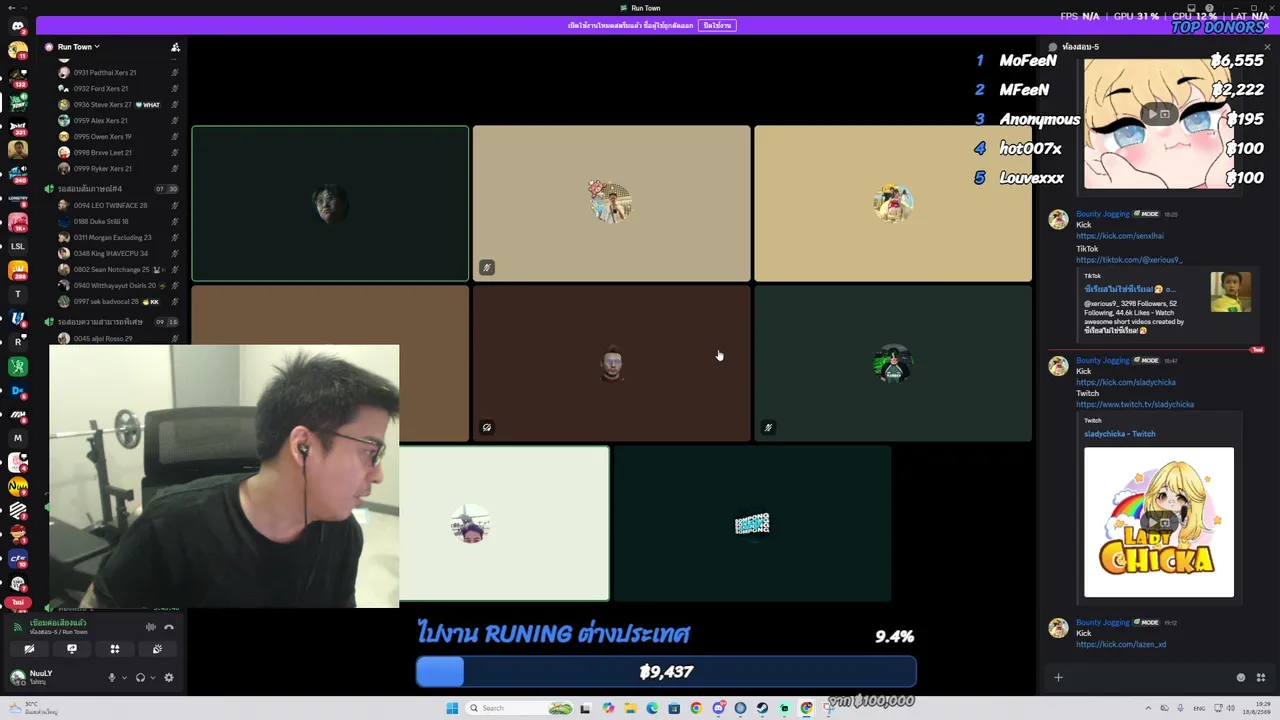
Task: Open the soundboard in voice panel
Action: click(x=158, y=649)
